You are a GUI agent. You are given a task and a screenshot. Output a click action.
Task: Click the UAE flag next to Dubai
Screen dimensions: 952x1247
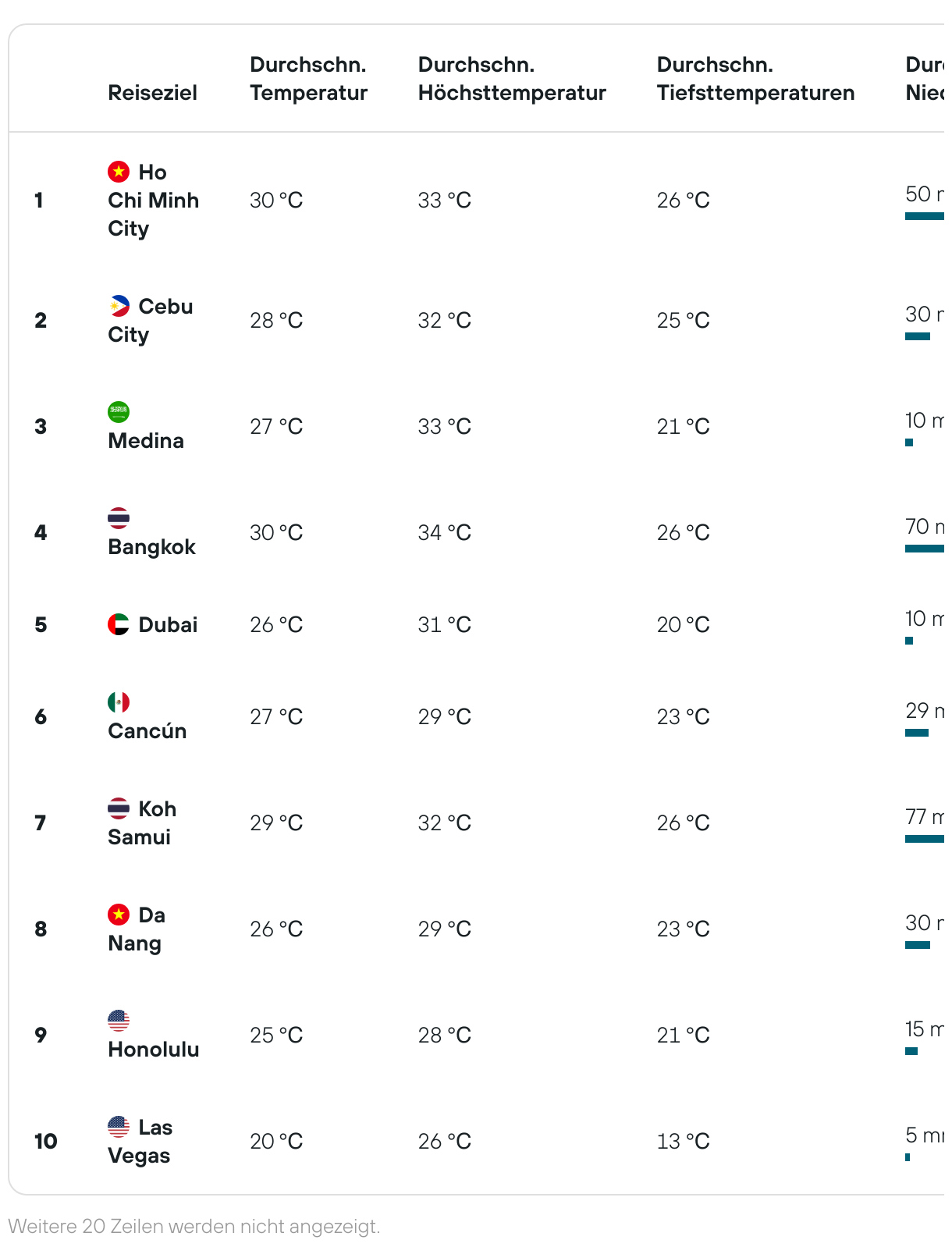[119, 623]
